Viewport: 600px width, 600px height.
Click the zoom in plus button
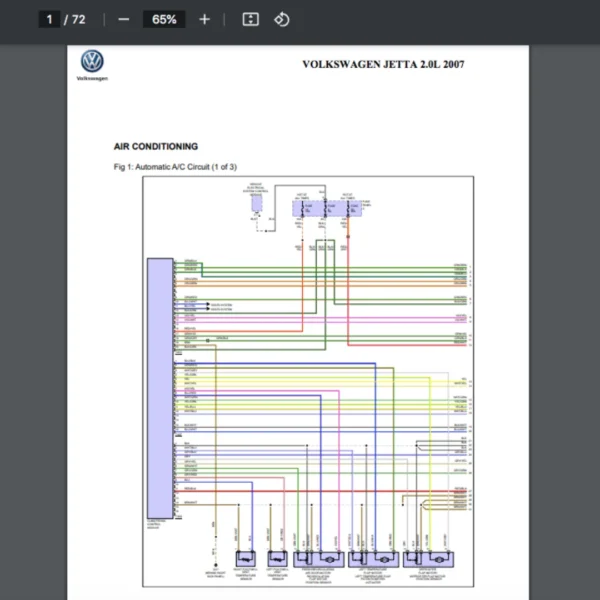click(x=204, y=19)
